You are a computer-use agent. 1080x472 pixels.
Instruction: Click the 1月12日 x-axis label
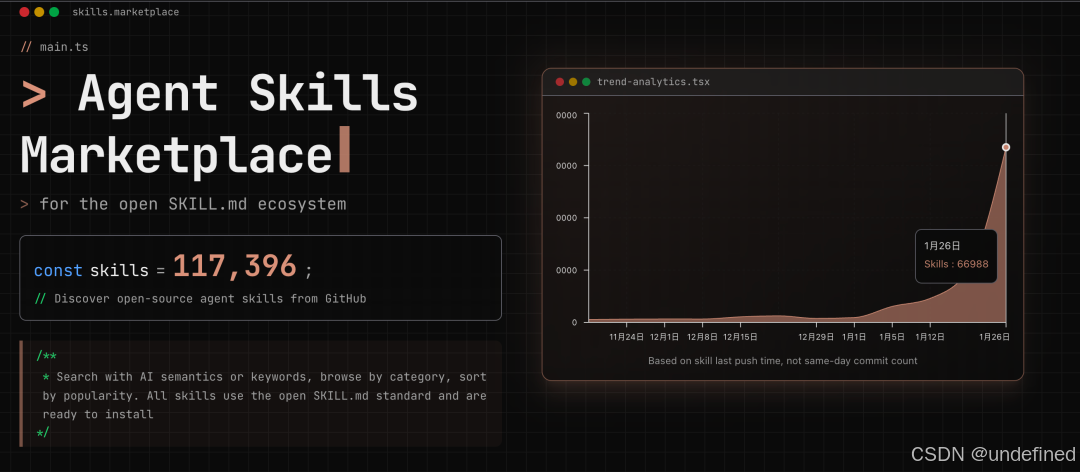tap(930, 337)
